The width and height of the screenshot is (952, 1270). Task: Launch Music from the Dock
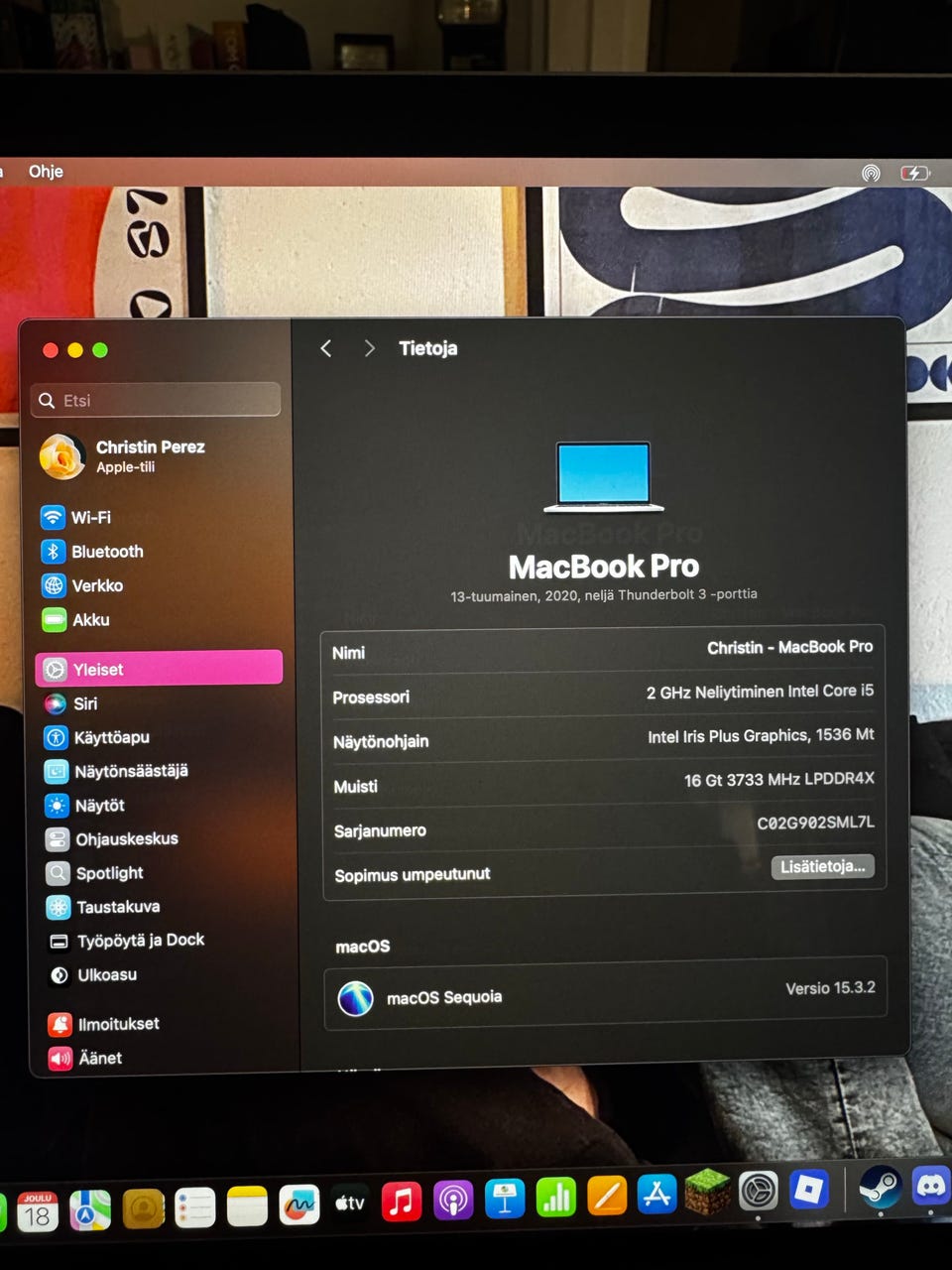(402, 1203)
